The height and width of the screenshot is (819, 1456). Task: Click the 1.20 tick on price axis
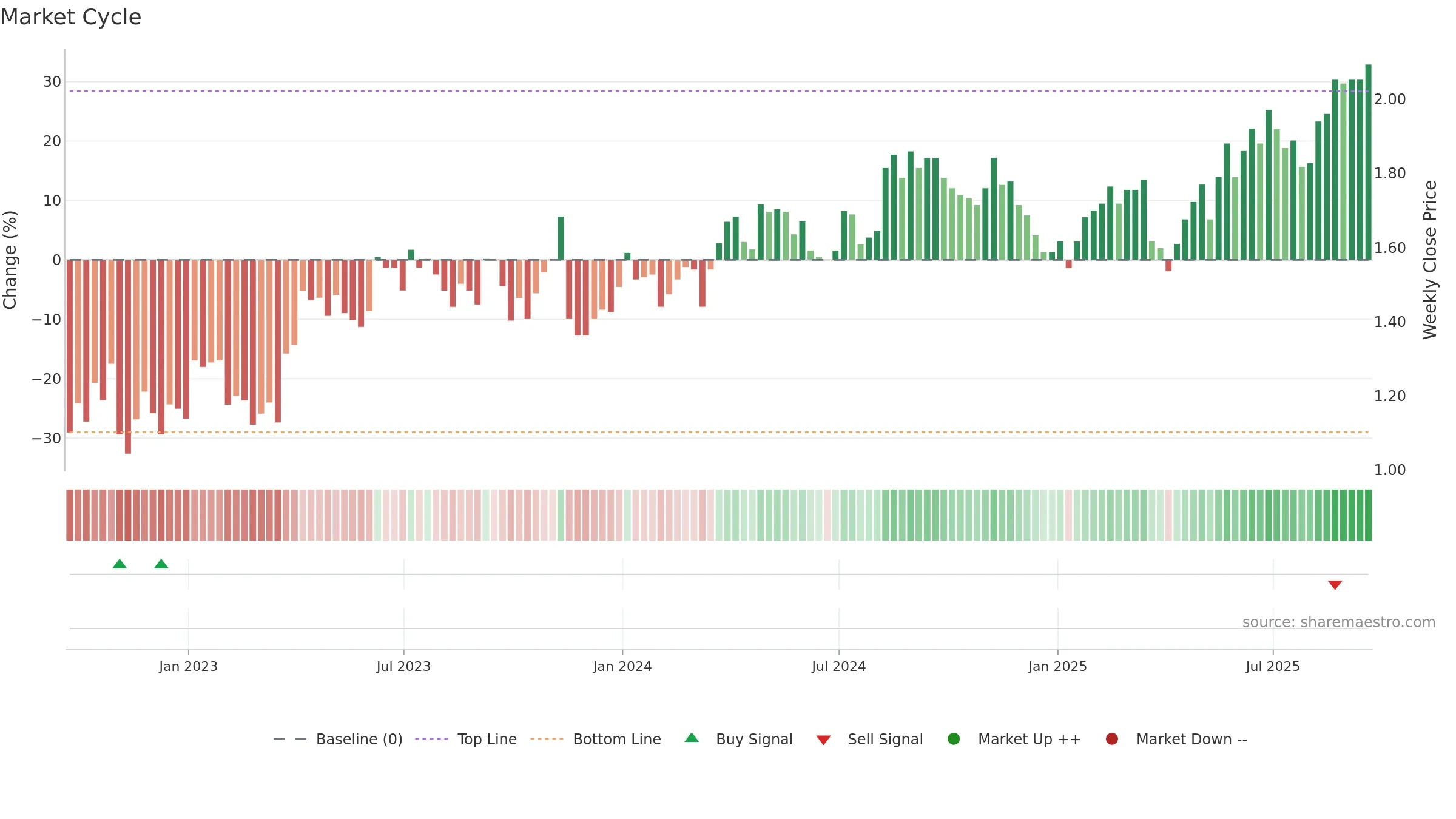1390,396
